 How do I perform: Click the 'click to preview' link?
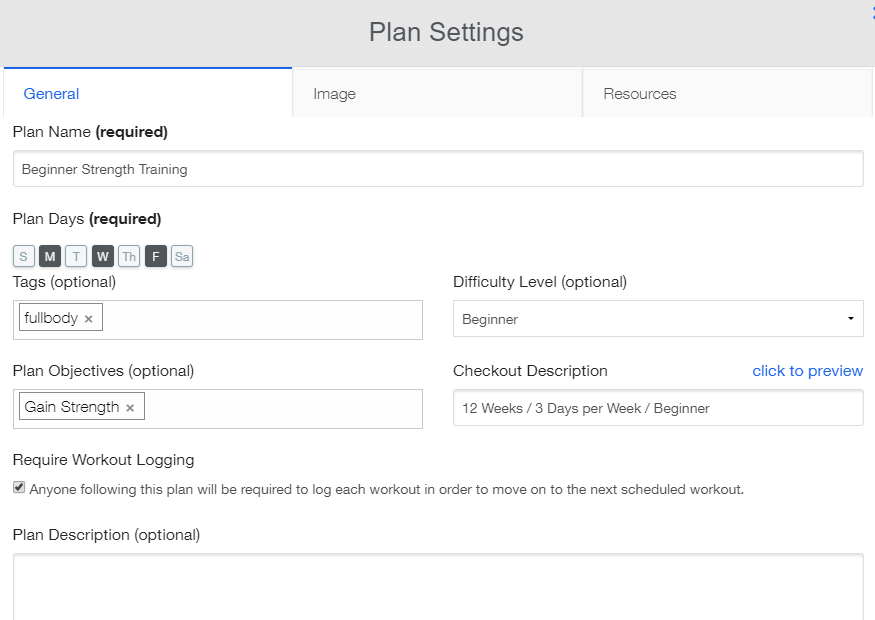click(x=807, y=371)
